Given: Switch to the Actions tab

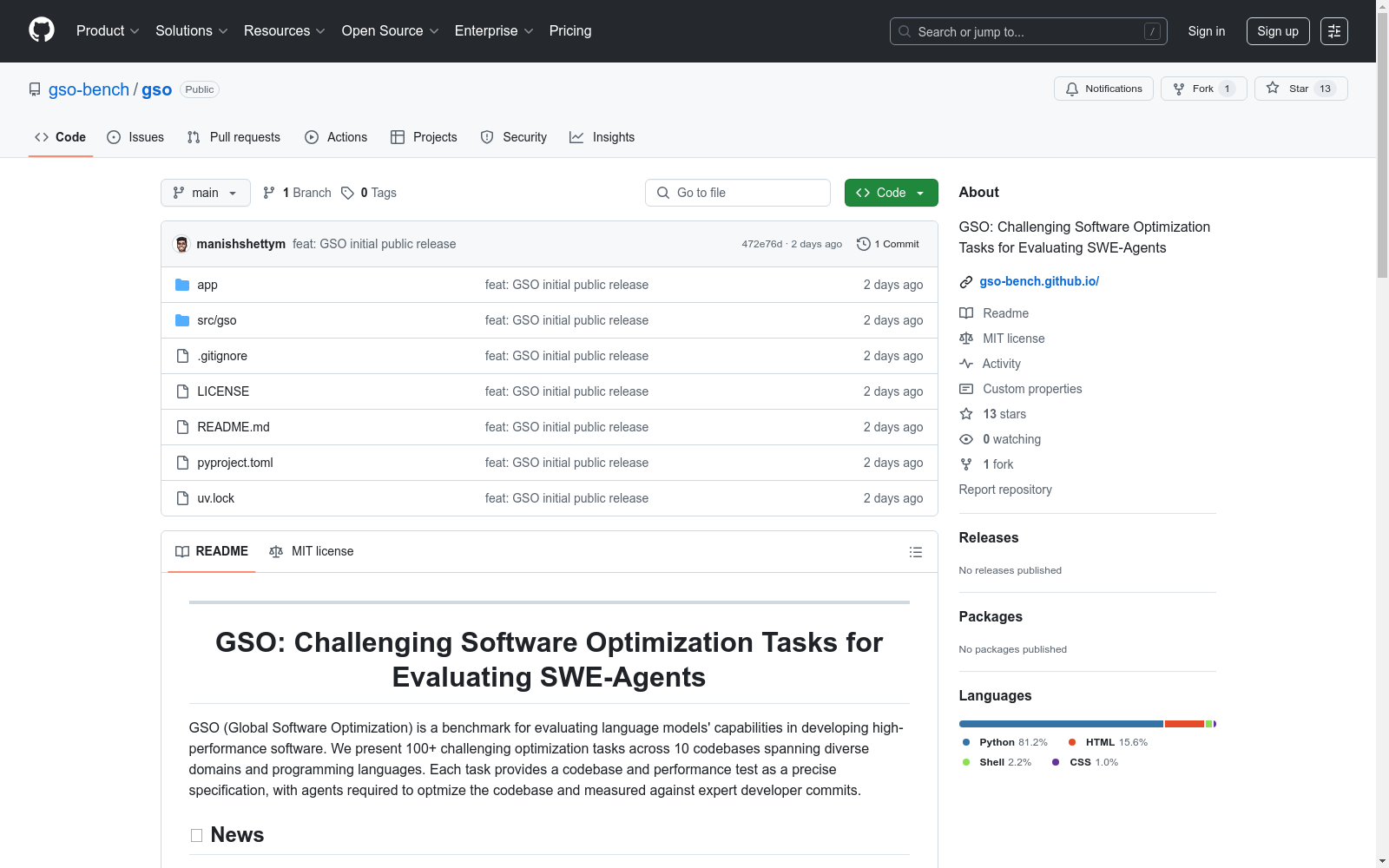Looking at the screenshot, I should pos(336,137).
